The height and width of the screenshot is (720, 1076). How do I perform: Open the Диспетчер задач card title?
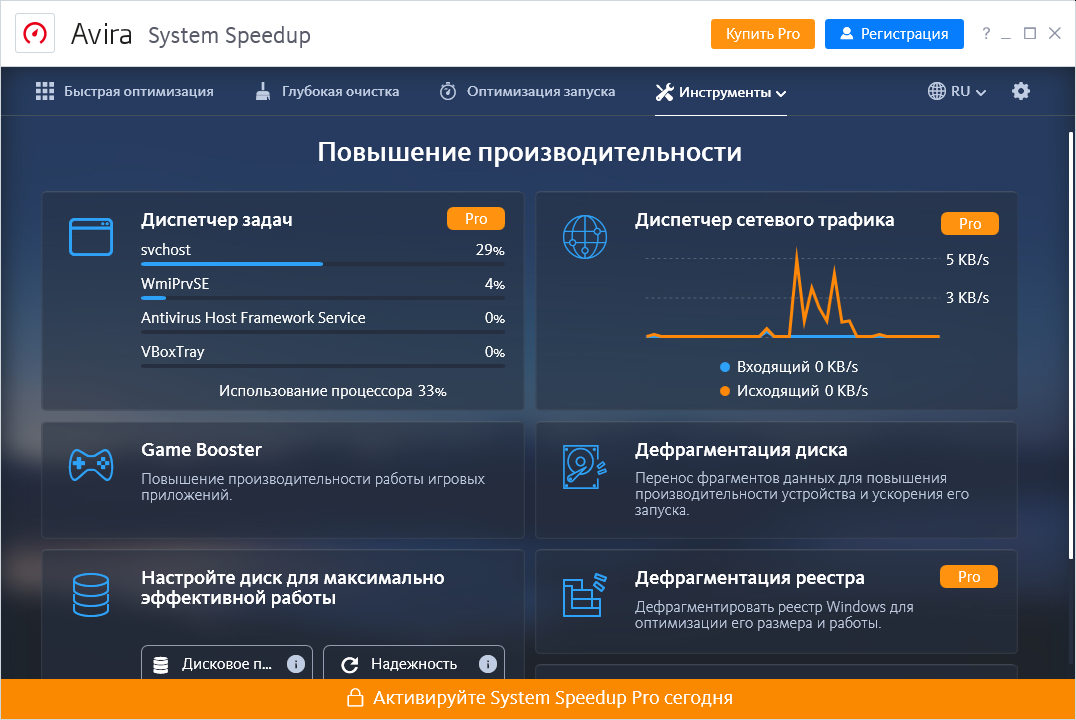217,220
